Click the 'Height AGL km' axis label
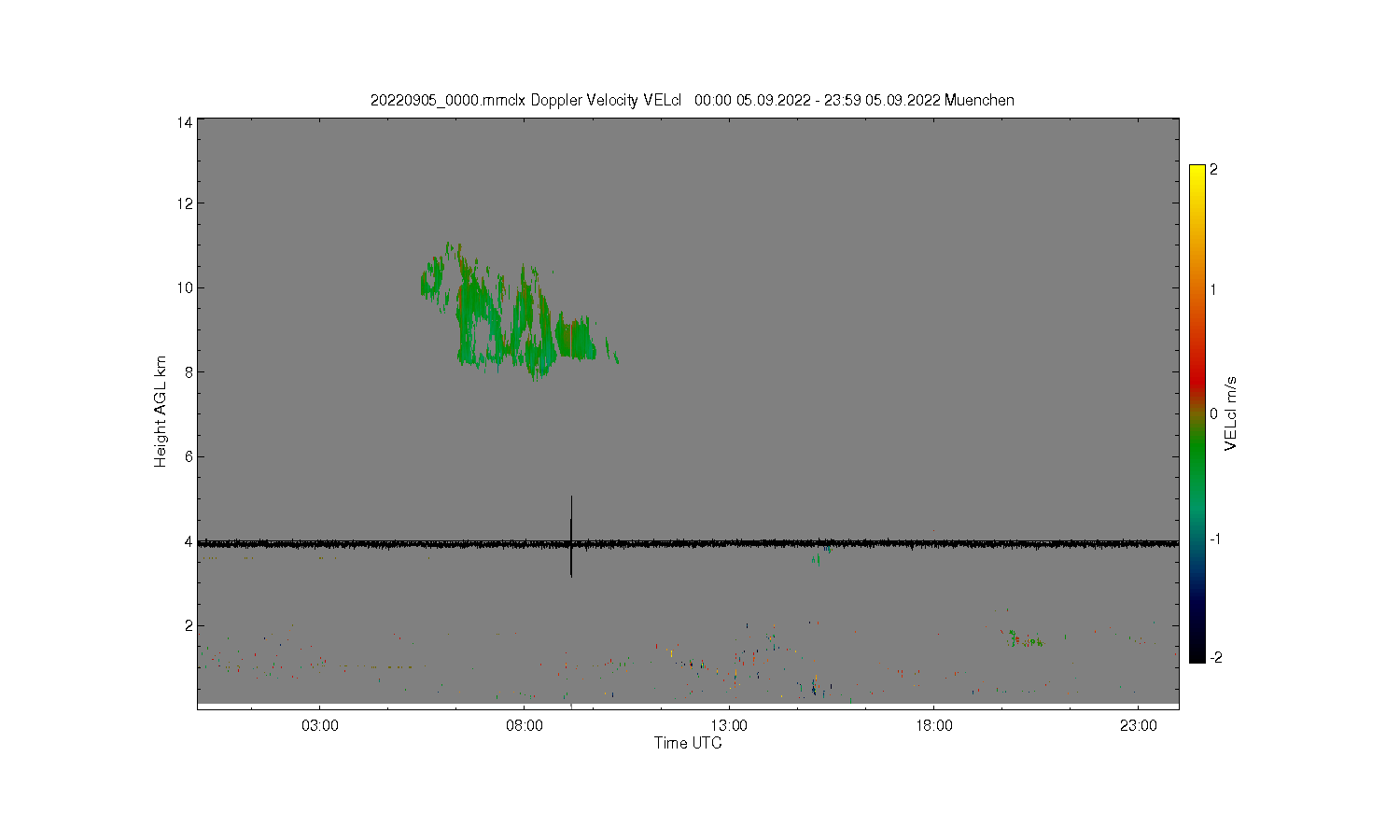The height and width of the screenshot is (840, 1400). (161, 412)
